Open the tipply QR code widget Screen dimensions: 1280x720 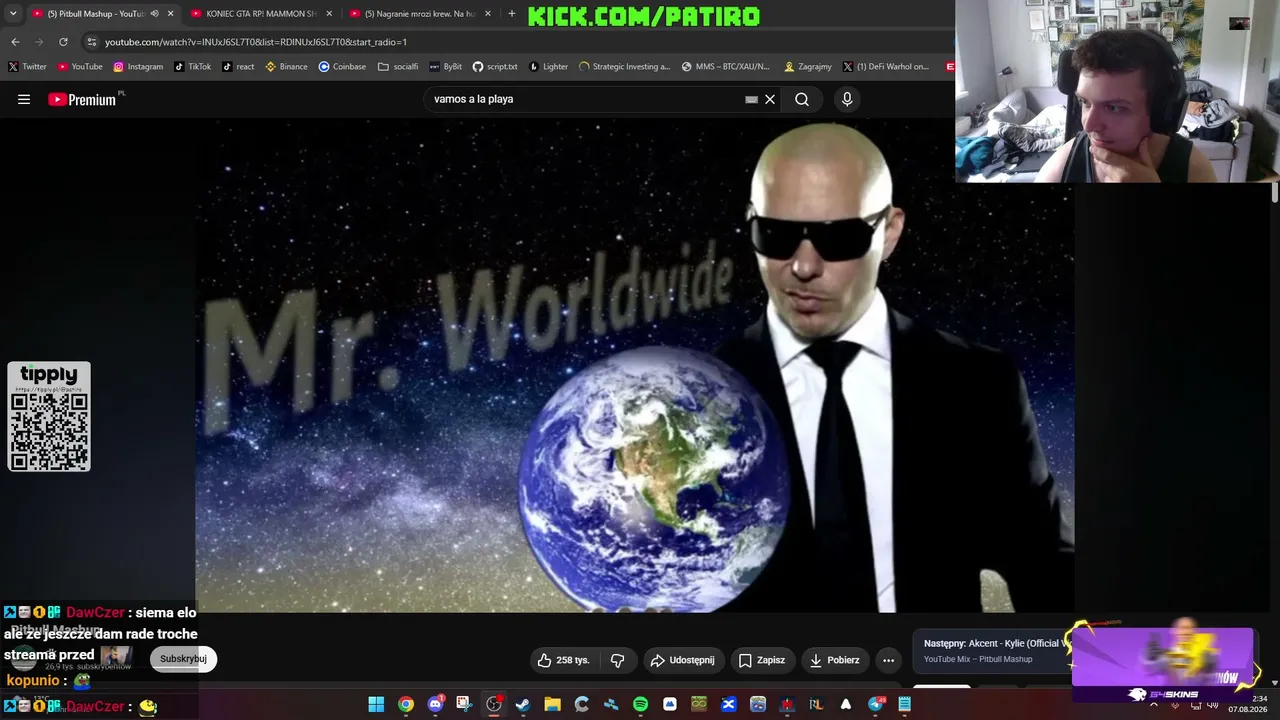49,416
